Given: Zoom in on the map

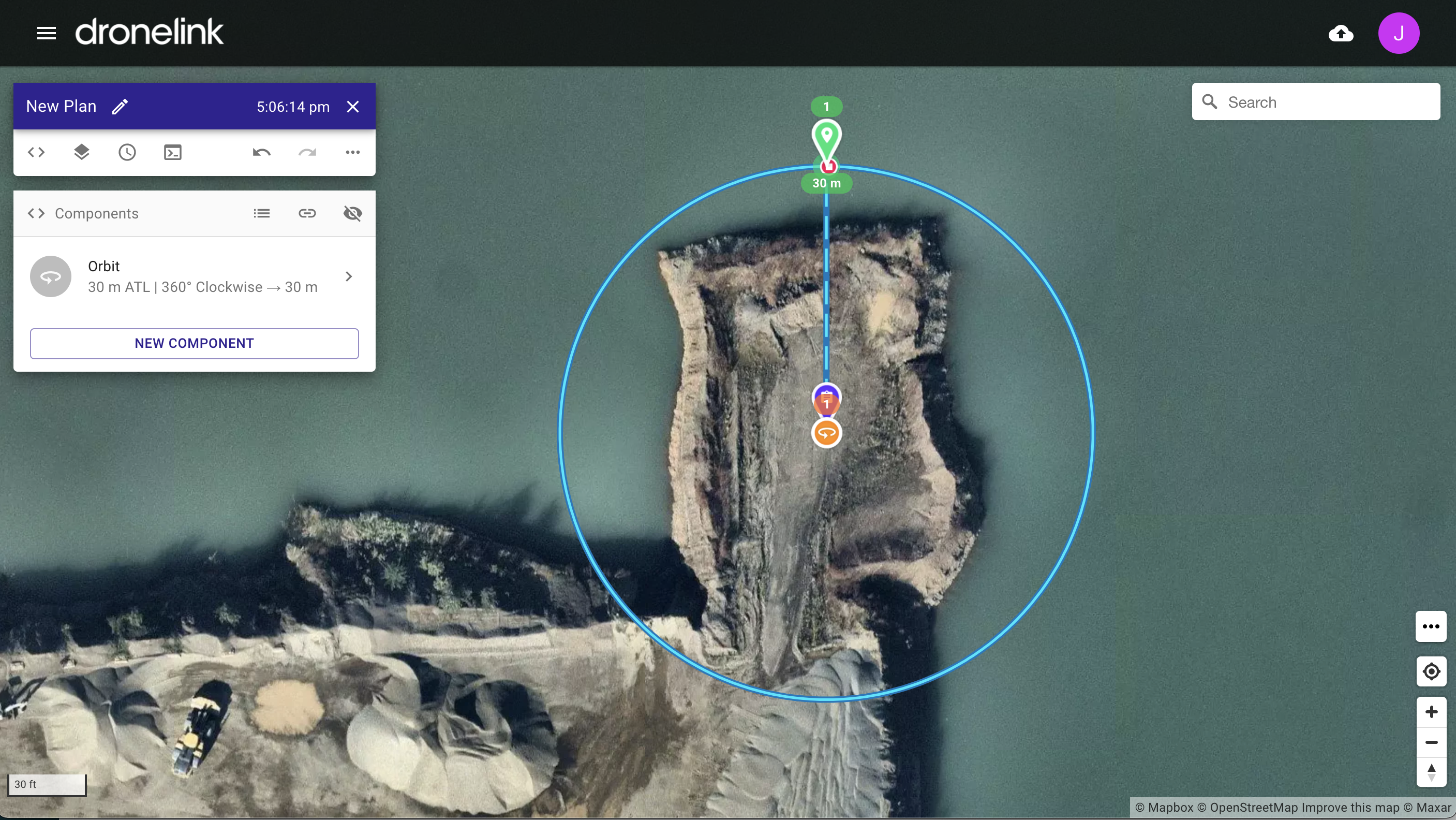Looking at the screenshot, I should tap(1431, 712).
